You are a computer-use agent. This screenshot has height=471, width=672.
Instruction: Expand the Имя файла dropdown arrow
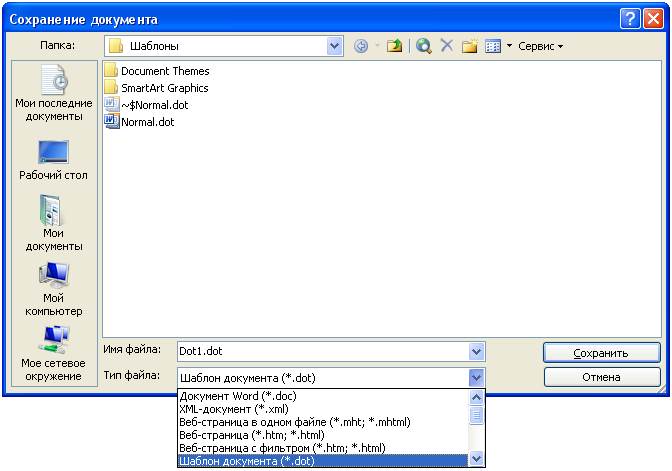click(x=476, y=351)
